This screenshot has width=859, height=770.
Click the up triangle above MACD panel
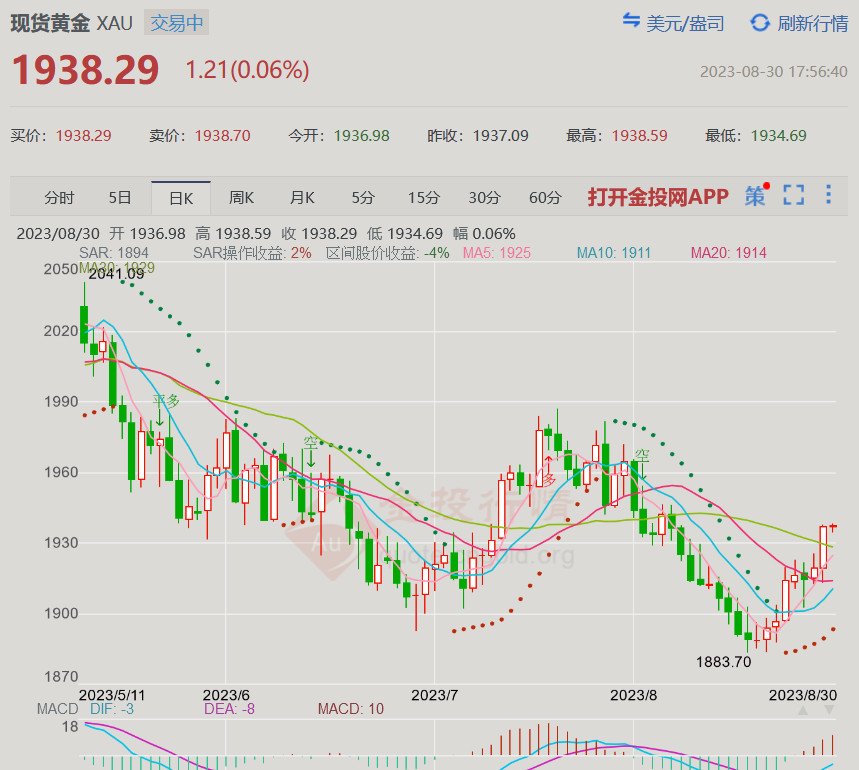tap(803, 710)
